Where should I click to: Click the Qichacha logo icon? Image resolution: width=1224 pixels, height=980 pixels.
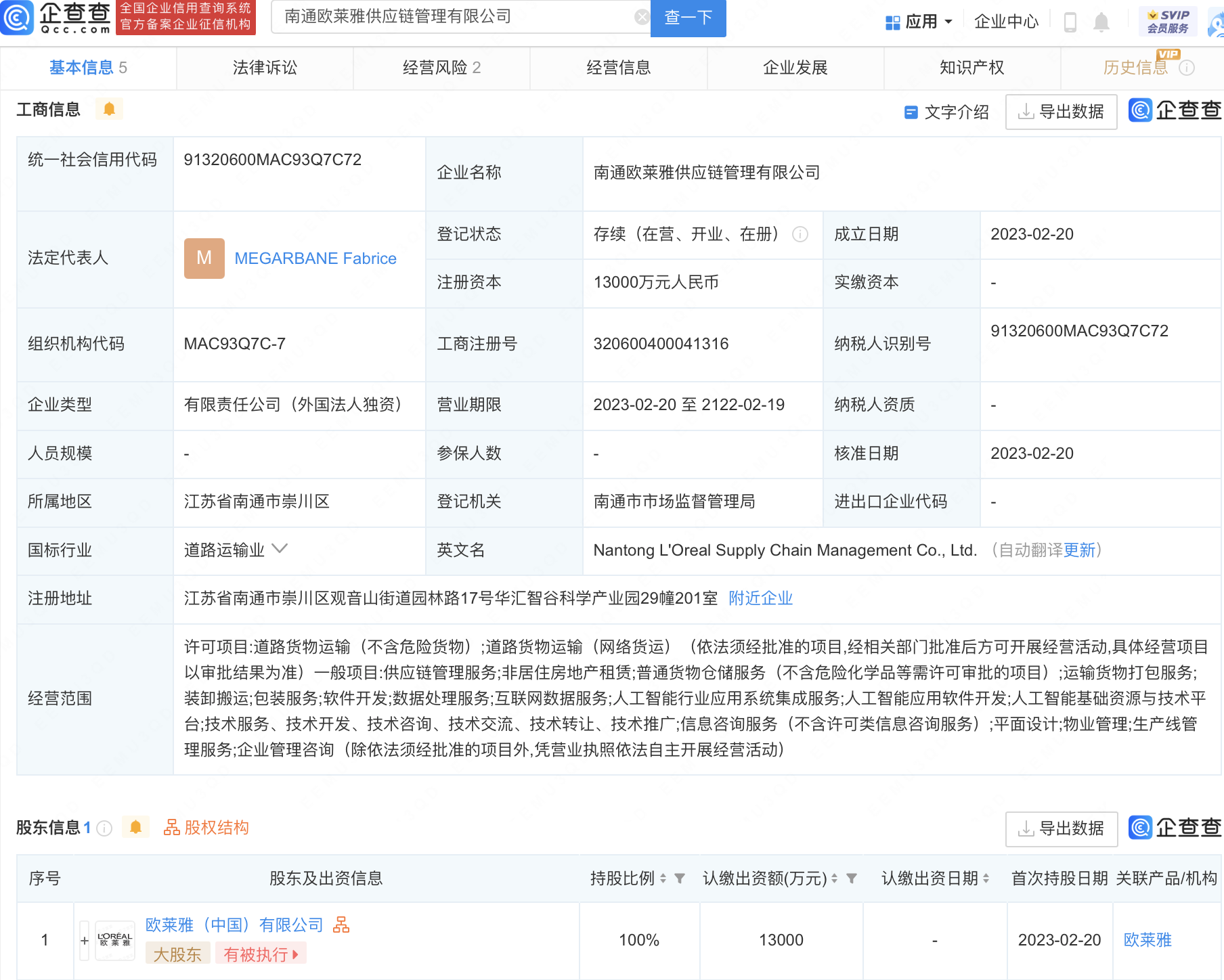pyautogui.click(x=16, y=18)
